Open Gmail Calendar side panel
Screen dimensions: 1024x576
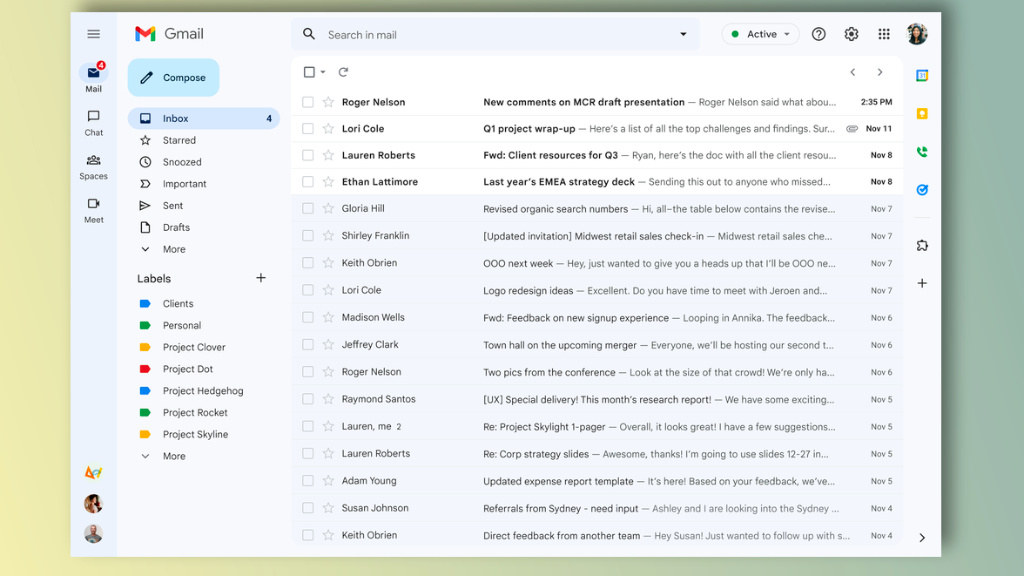[x=922, y=75]
